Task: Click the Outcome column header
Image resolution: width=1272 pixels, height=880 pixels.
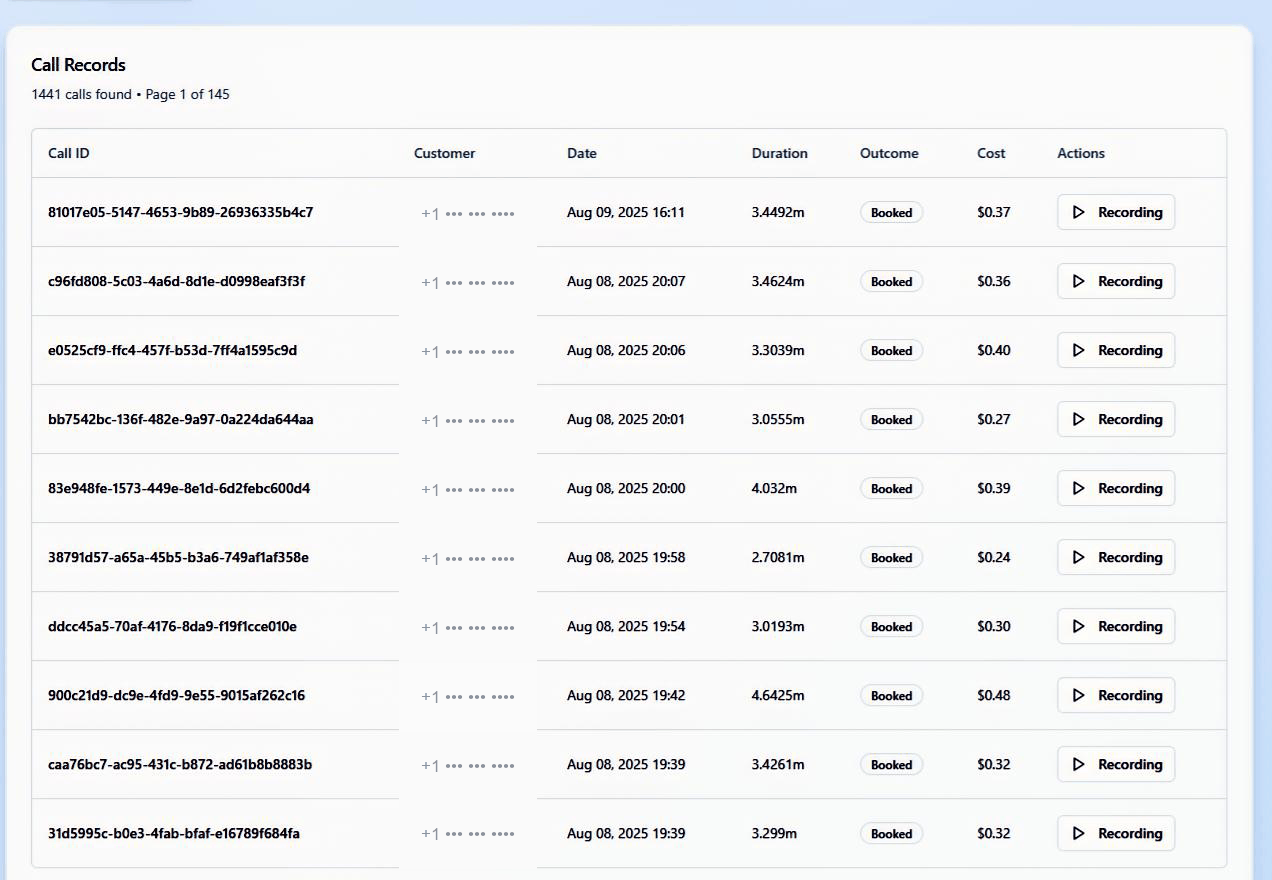Action: [889, 153]
